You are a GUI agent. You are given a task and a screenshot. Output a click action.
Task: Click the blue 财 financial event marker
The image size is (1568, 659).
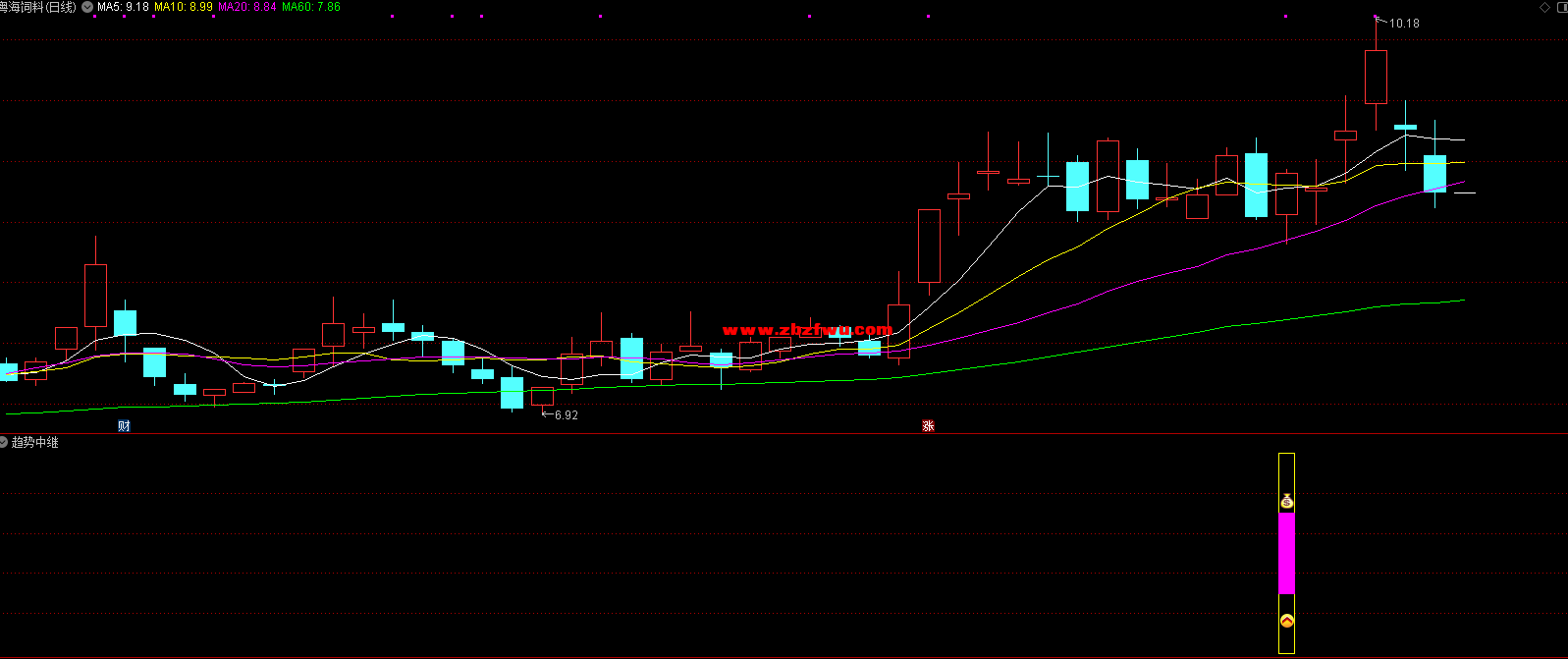(124, 425)
